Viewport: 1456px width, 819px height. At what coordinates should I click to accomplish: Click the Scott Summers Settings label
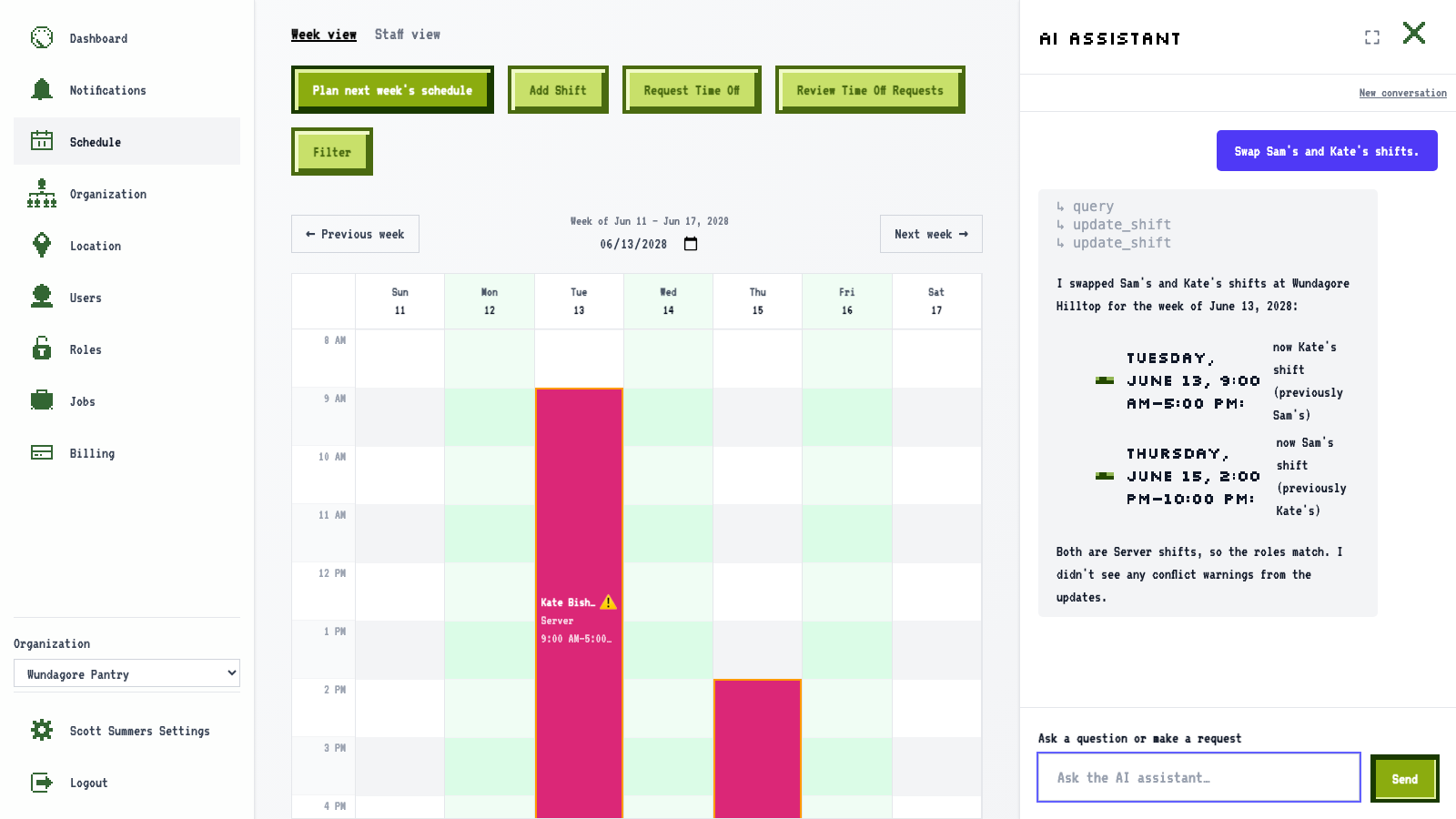point(139,731)
